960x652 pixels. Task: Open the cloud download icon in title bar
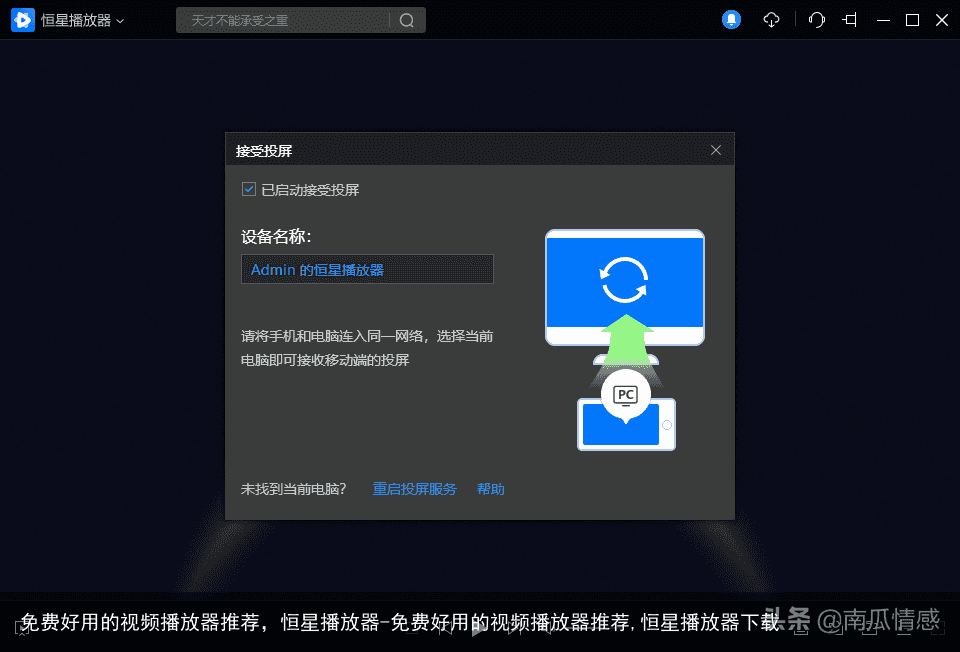click(771, 19)
